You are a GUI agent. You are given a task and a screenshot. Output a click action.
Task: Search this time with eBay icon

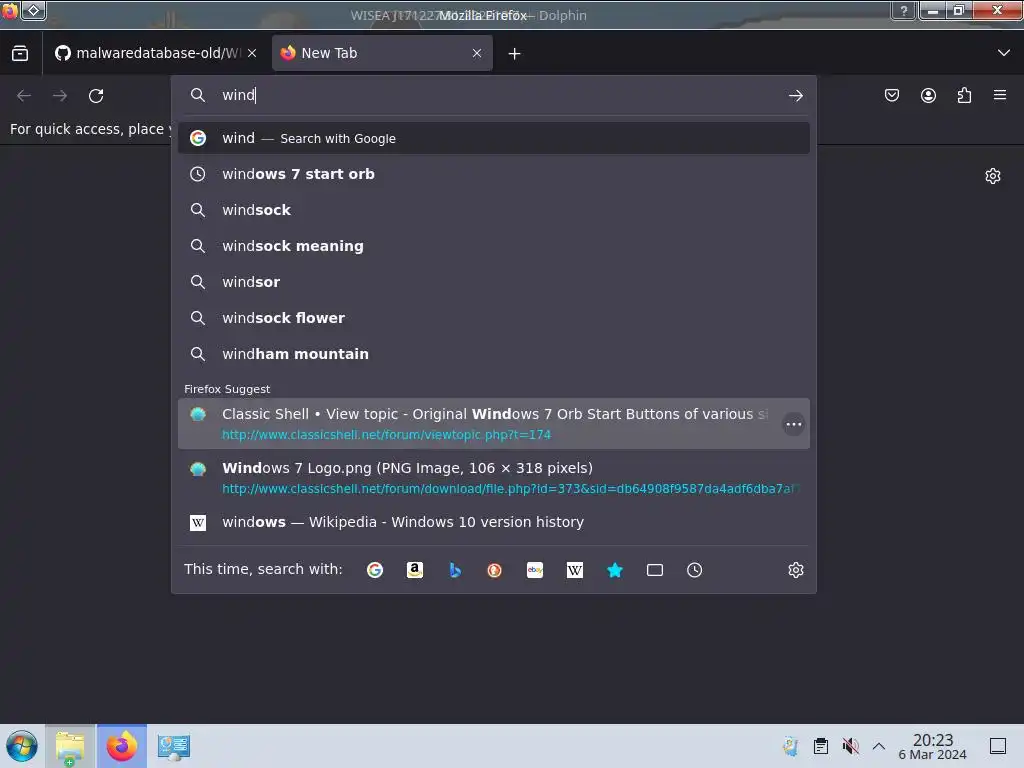535,570
